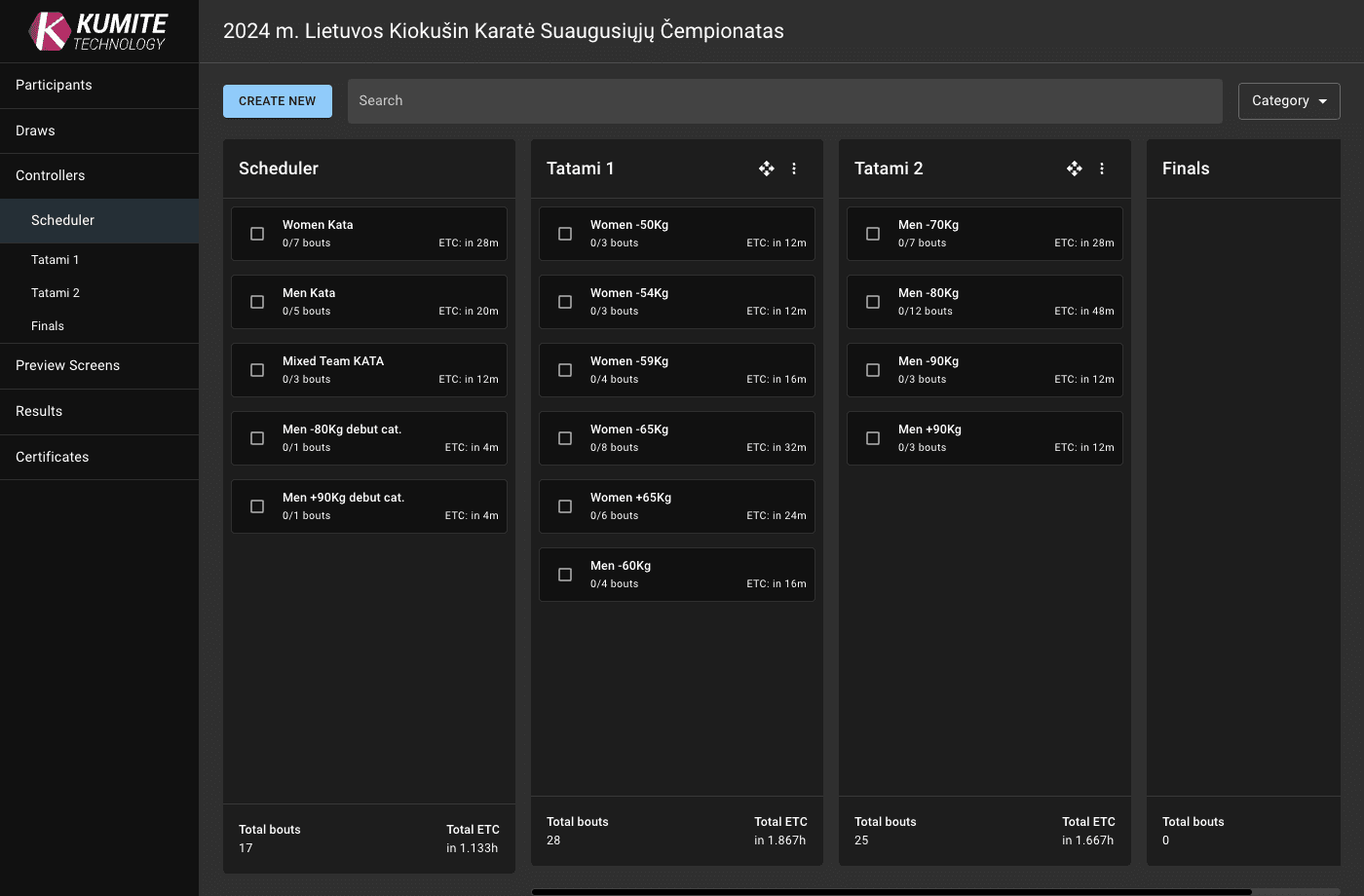The width and height of the screenshot is (1364, 896).
Task: Select Certificates in the sidebar
Action: [x=52, y=457]
